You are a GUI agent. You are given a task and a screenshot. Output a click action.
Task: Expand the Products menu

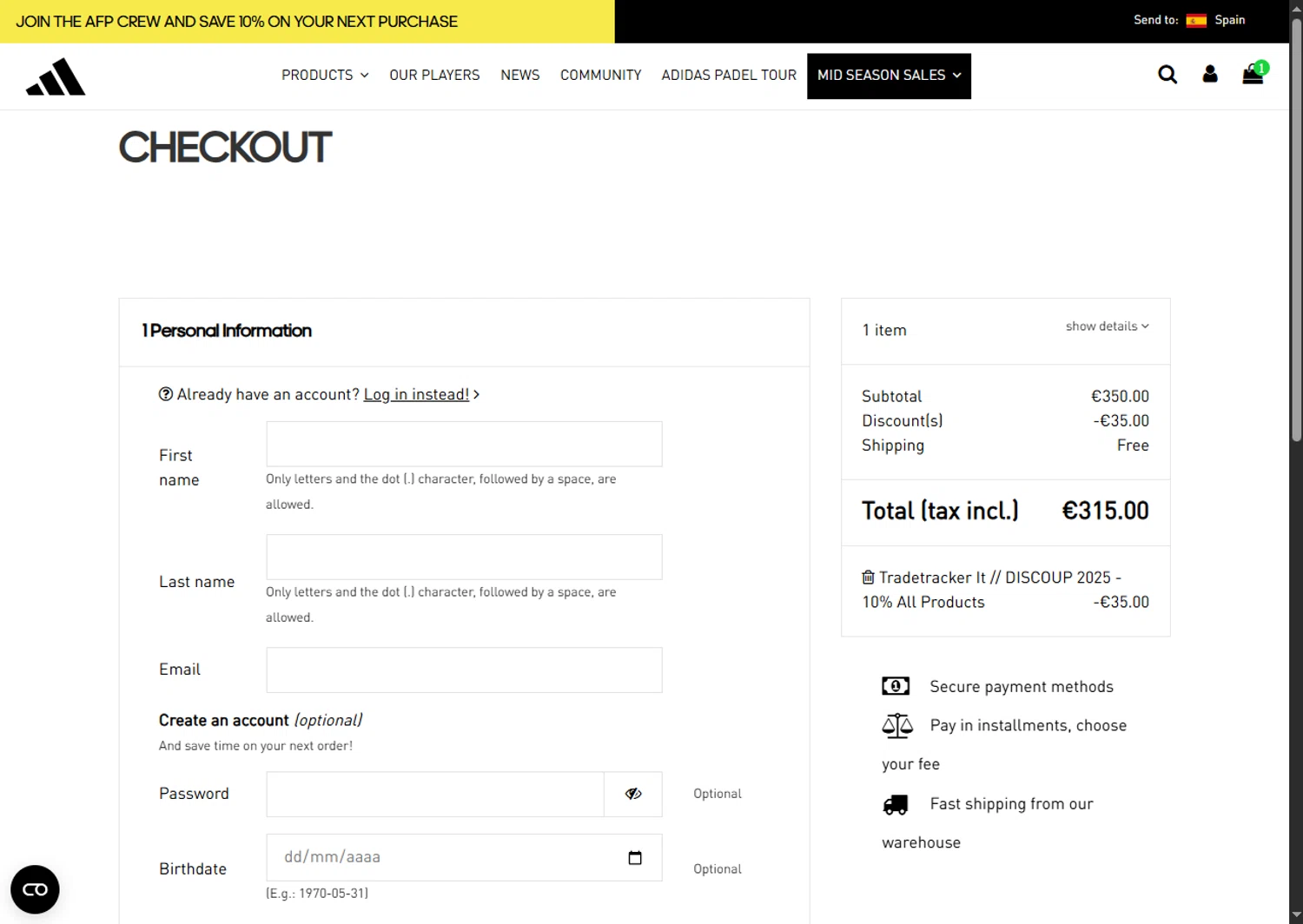click(x=325, y=76)
